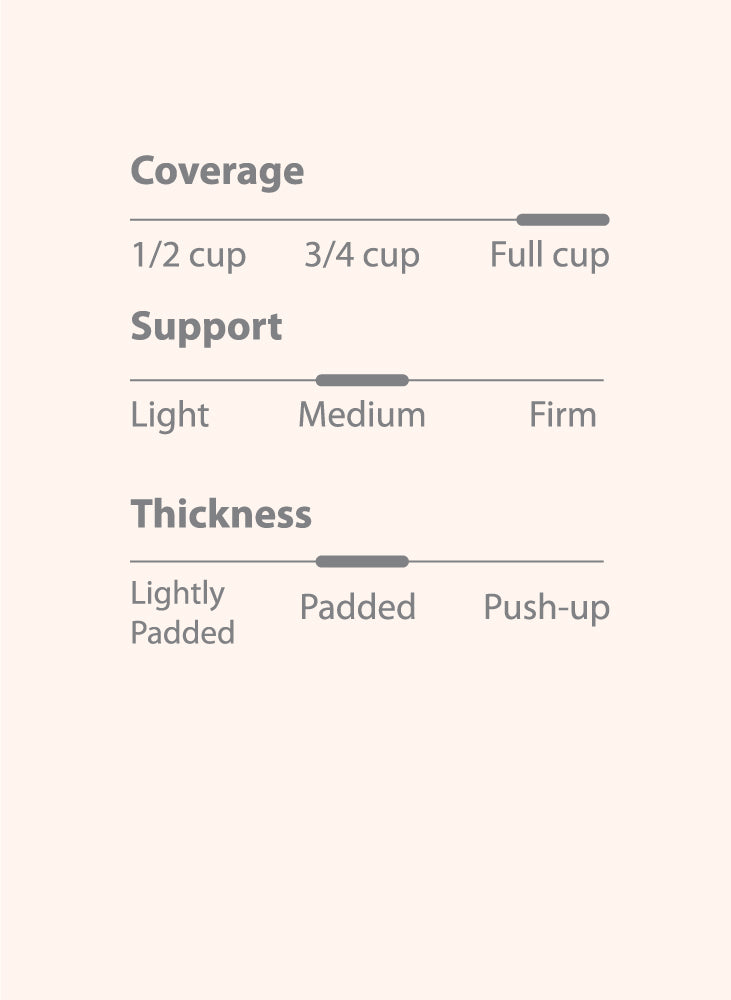This screenshot has width=731, height=1000.
Task: Choose the Medium support label text
Action: coord(361,415)
